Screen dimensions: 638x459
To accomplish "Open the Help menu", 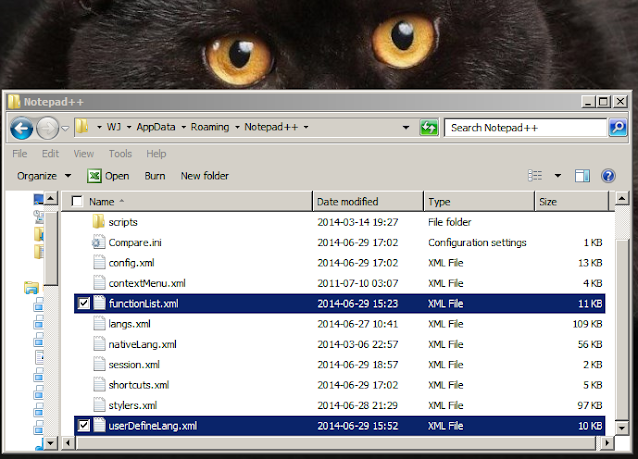I will click(156, 154).
